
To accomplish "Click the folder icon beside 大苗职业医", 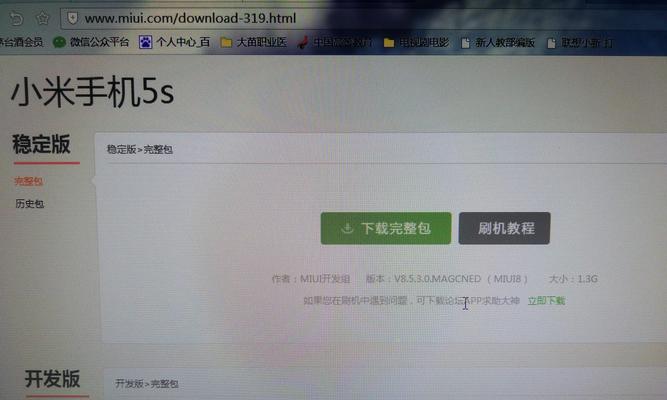I will [226, 42].
